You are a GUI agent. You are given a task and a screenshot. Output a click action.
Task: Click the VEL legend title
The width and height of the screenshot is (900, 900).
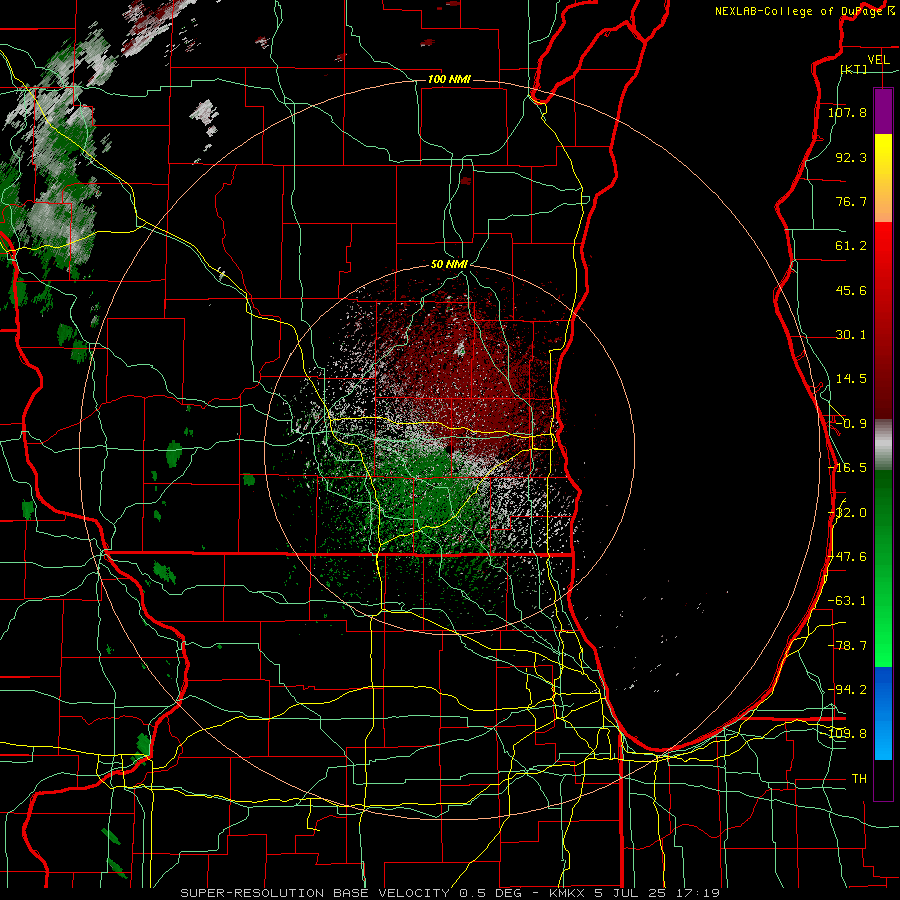pos(878,60)
